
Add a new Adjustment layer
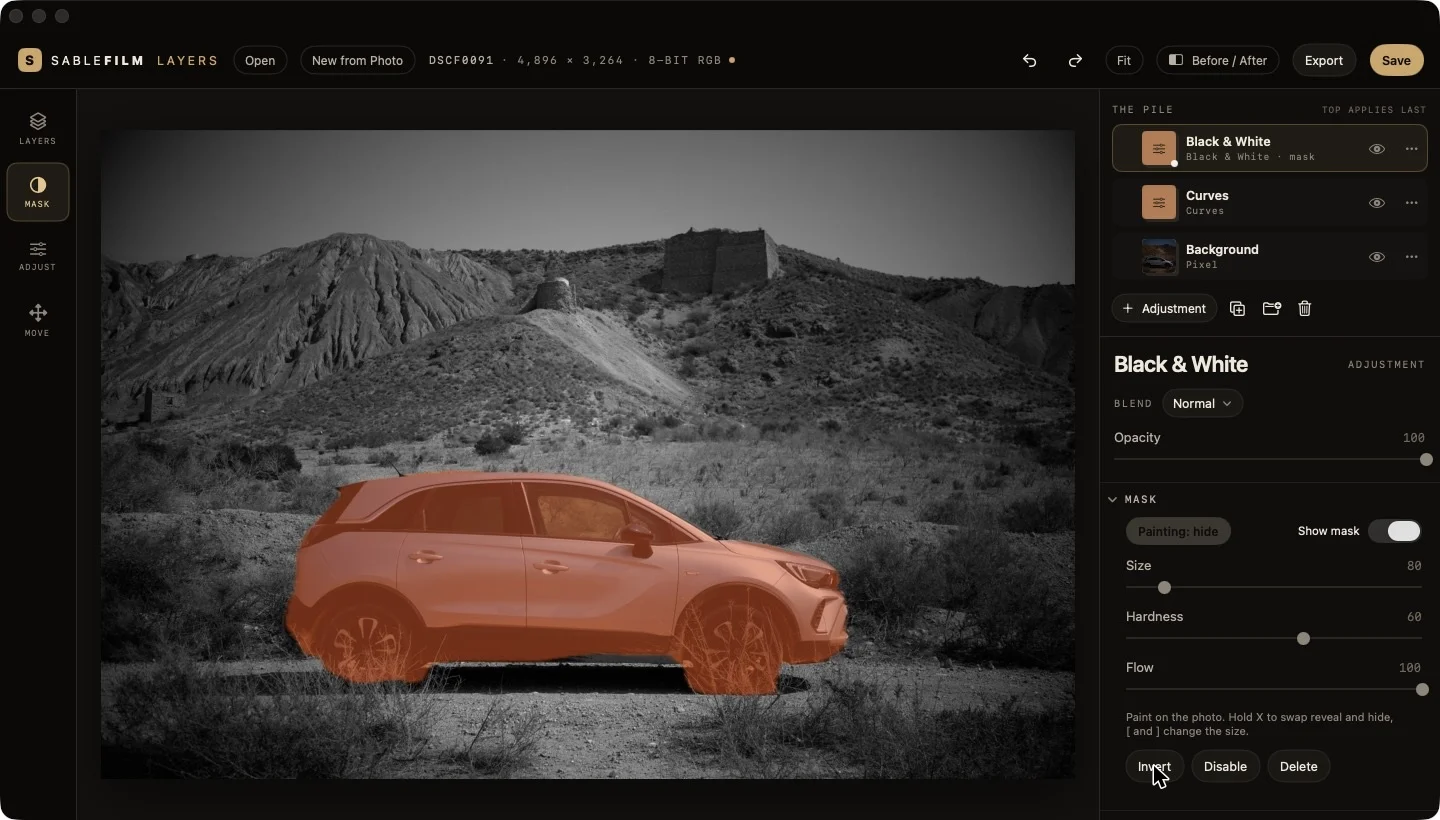1164,309
